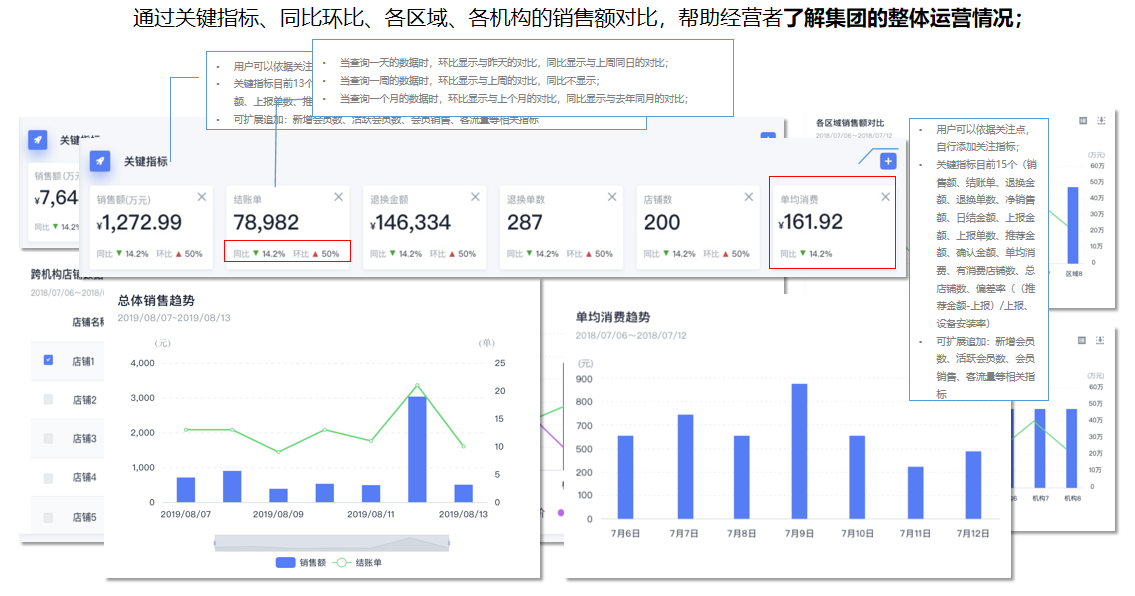Close the 销售额(万元) 1,272.99 card

(202, 197)
